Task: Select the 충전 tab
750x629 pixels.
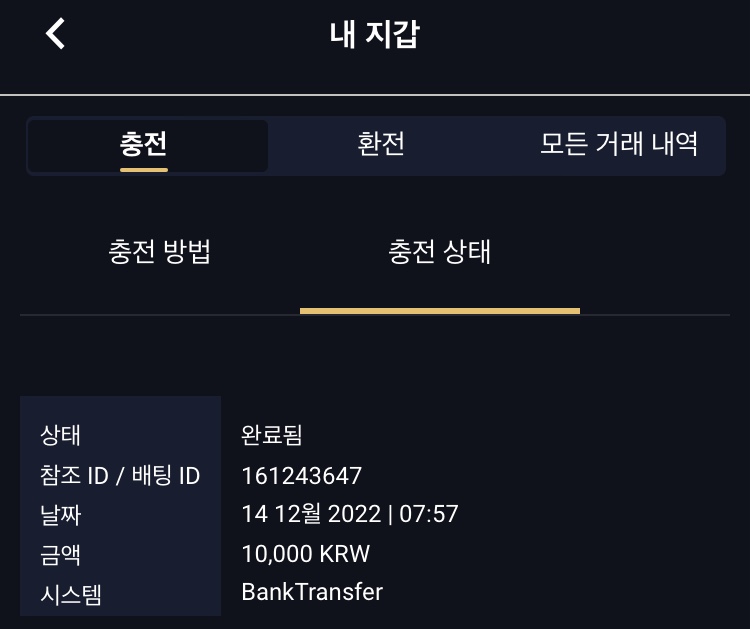Action: point(143,144)
